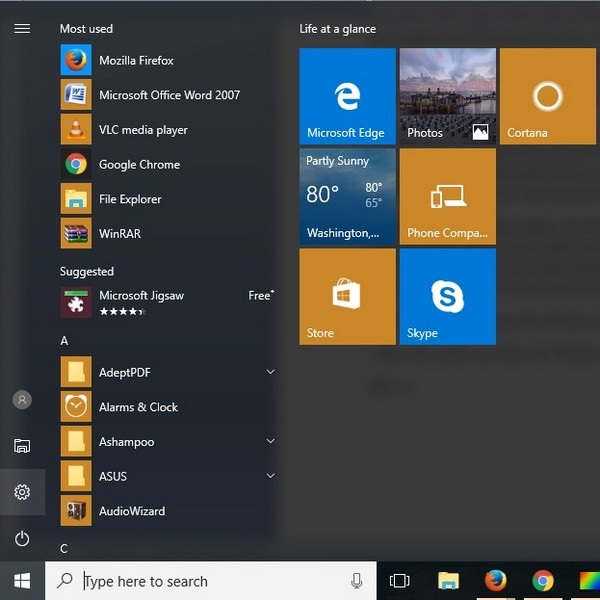Open VLC media player
600x600 pixels.
168,129
